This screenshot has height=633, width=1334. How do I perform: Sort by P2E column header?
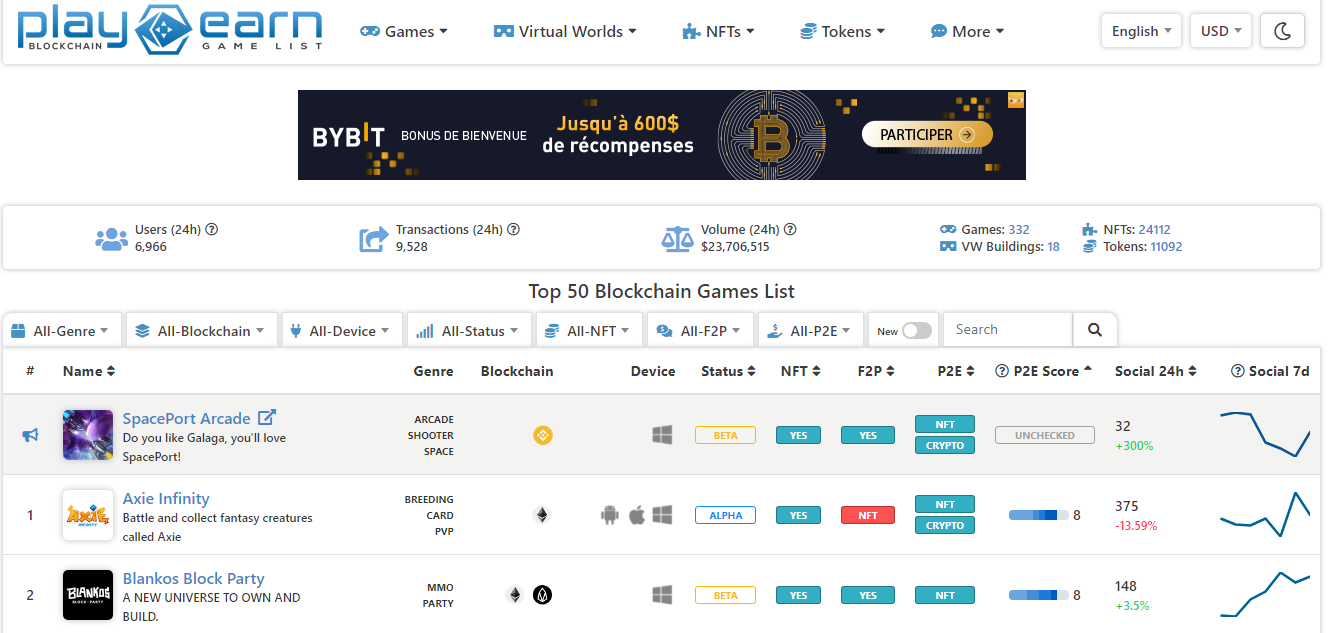pyautogui.click(x=956, y=371)
